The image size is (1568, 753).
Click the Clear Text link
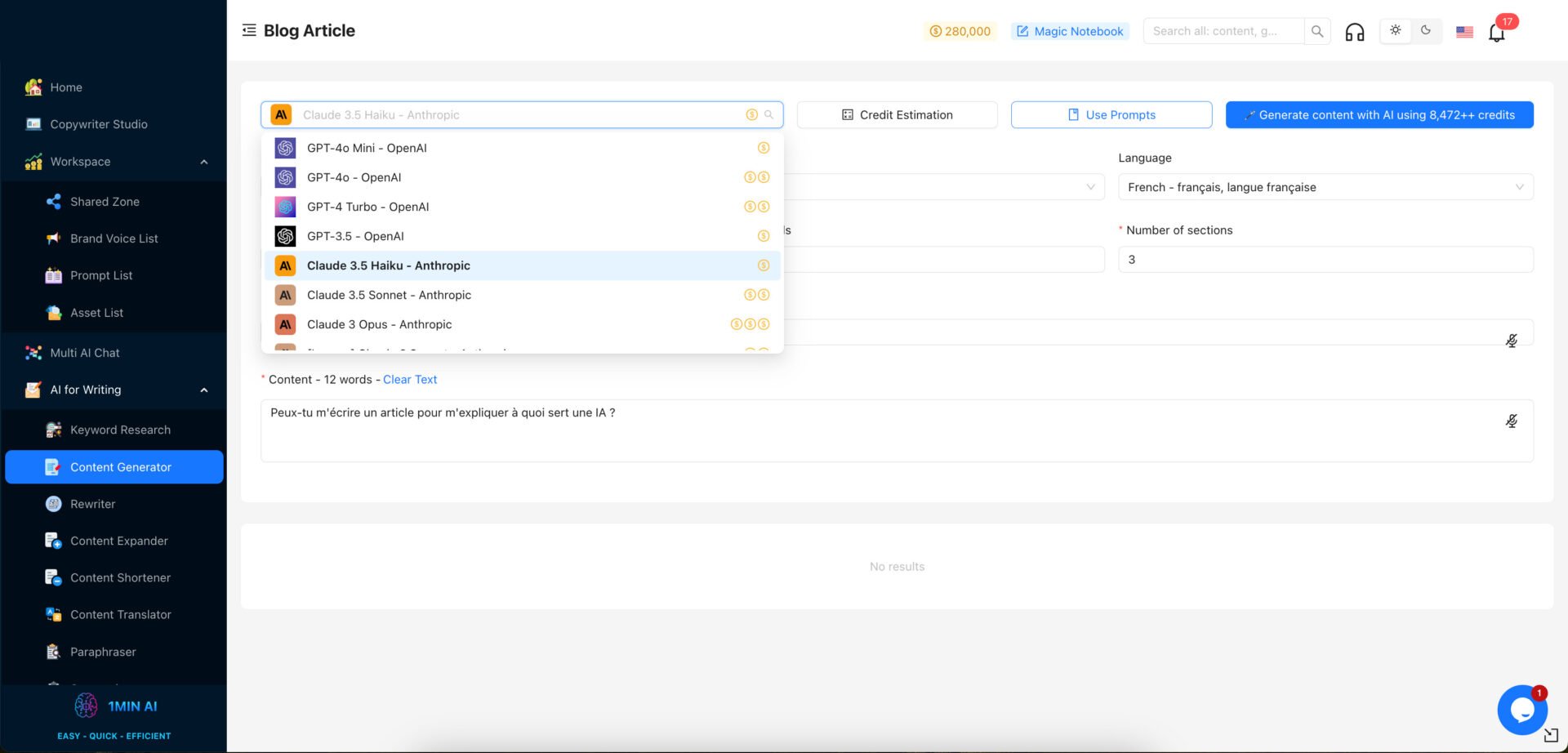click(410, 380)
